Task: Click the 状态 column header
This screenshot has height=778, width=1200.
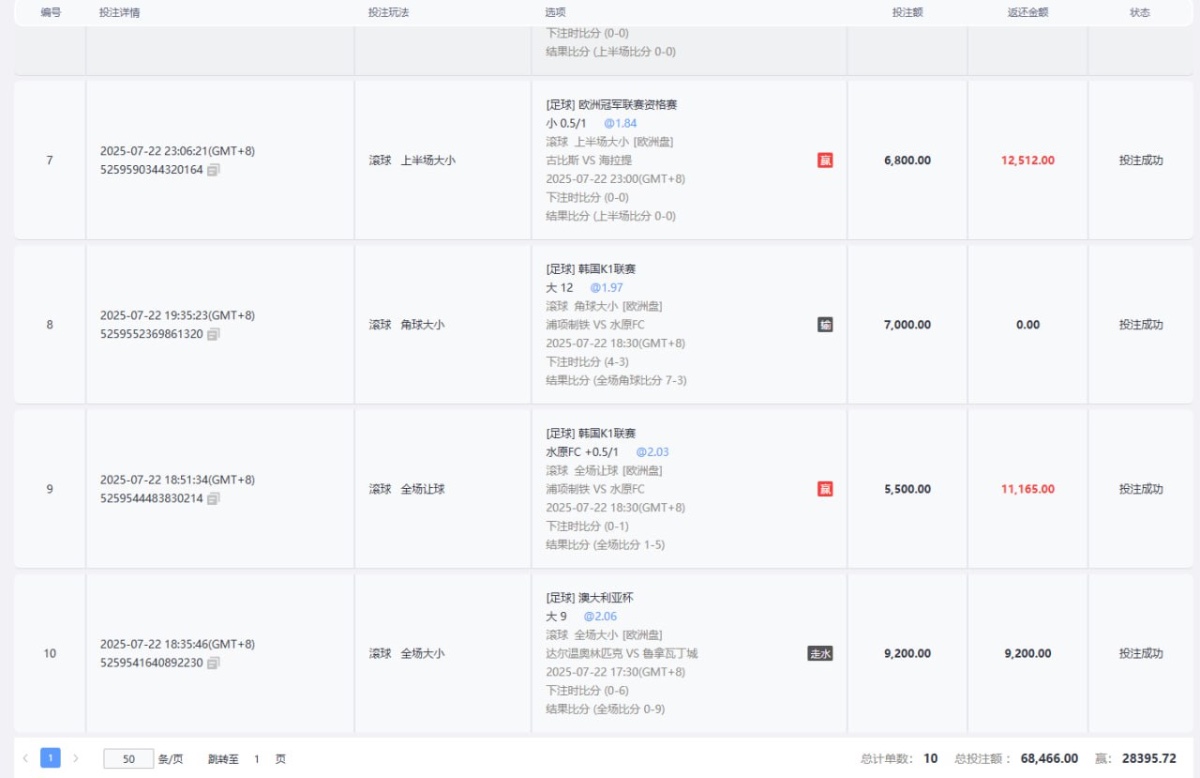Action: coord(1140,13)
